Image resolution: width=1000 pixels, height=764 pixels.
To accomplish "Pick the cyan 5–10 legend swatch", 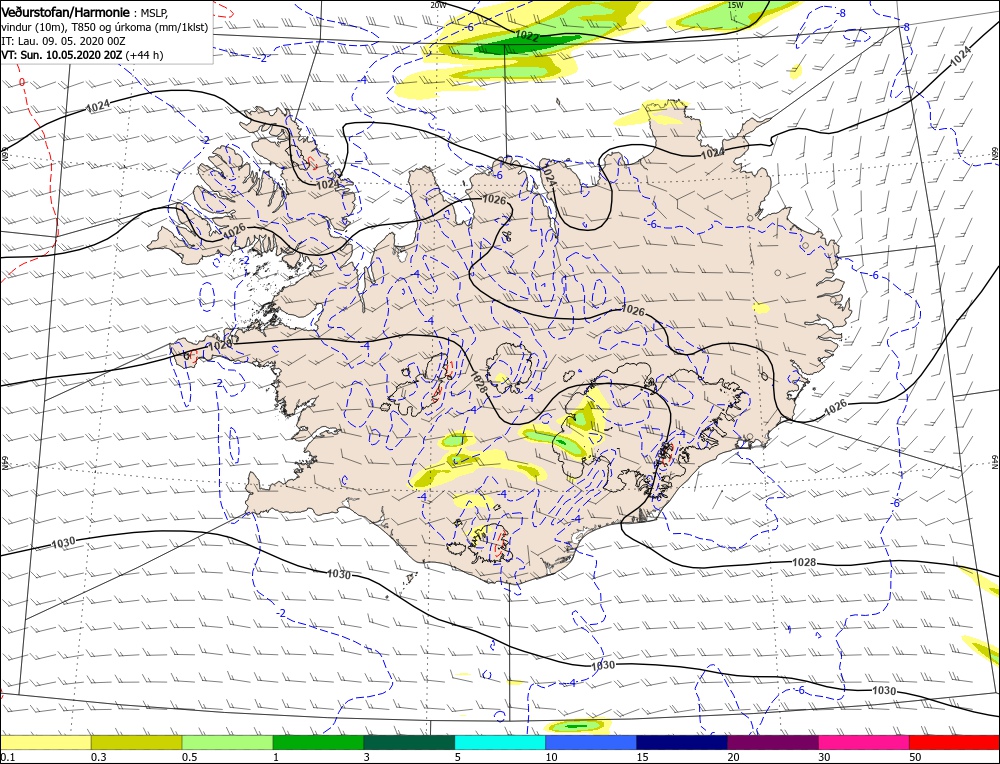I will (500, 742).
